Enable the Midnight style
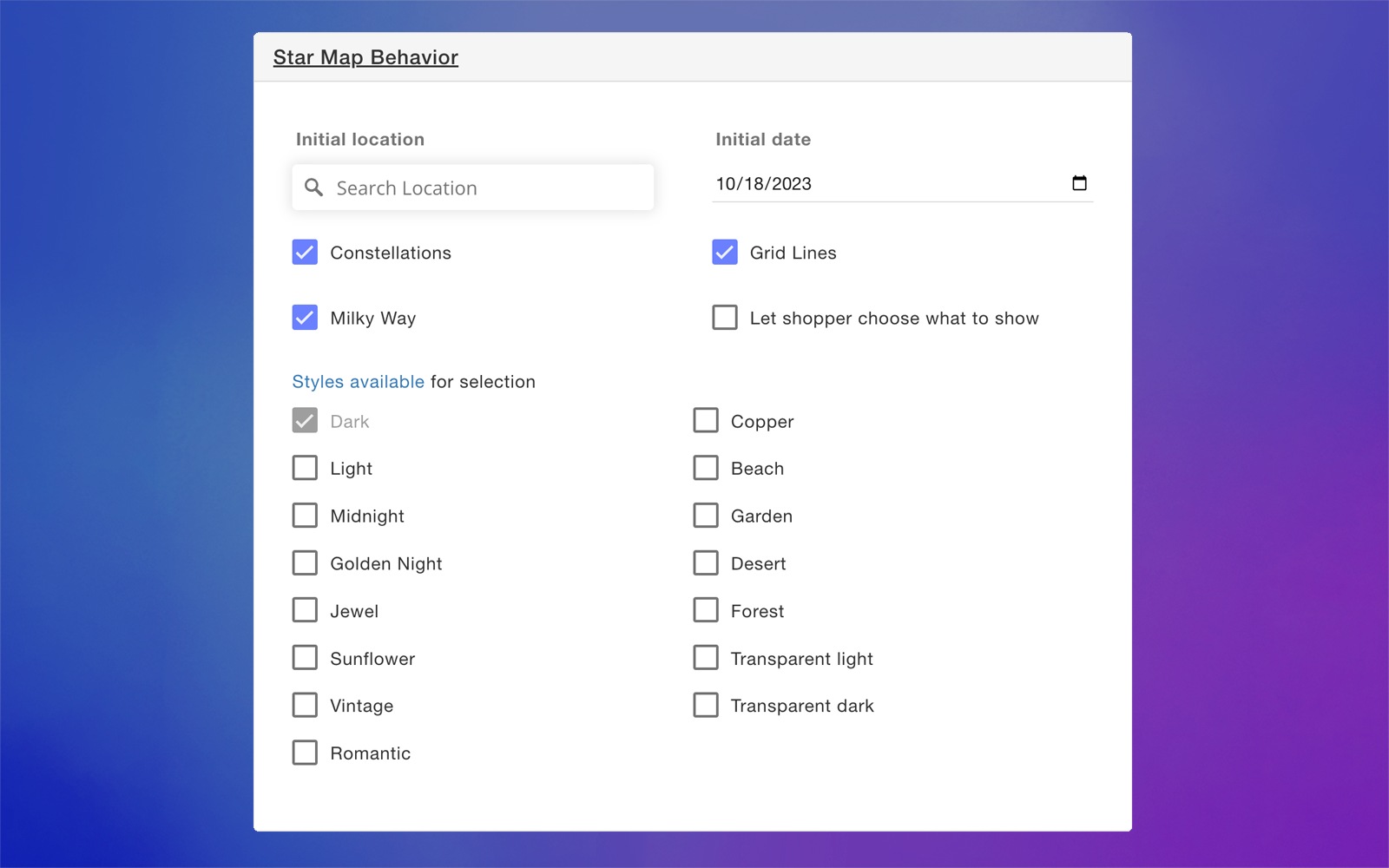The width and height of the screenshot is (1389, 868). pyautogui.click(x=305, y=516)
